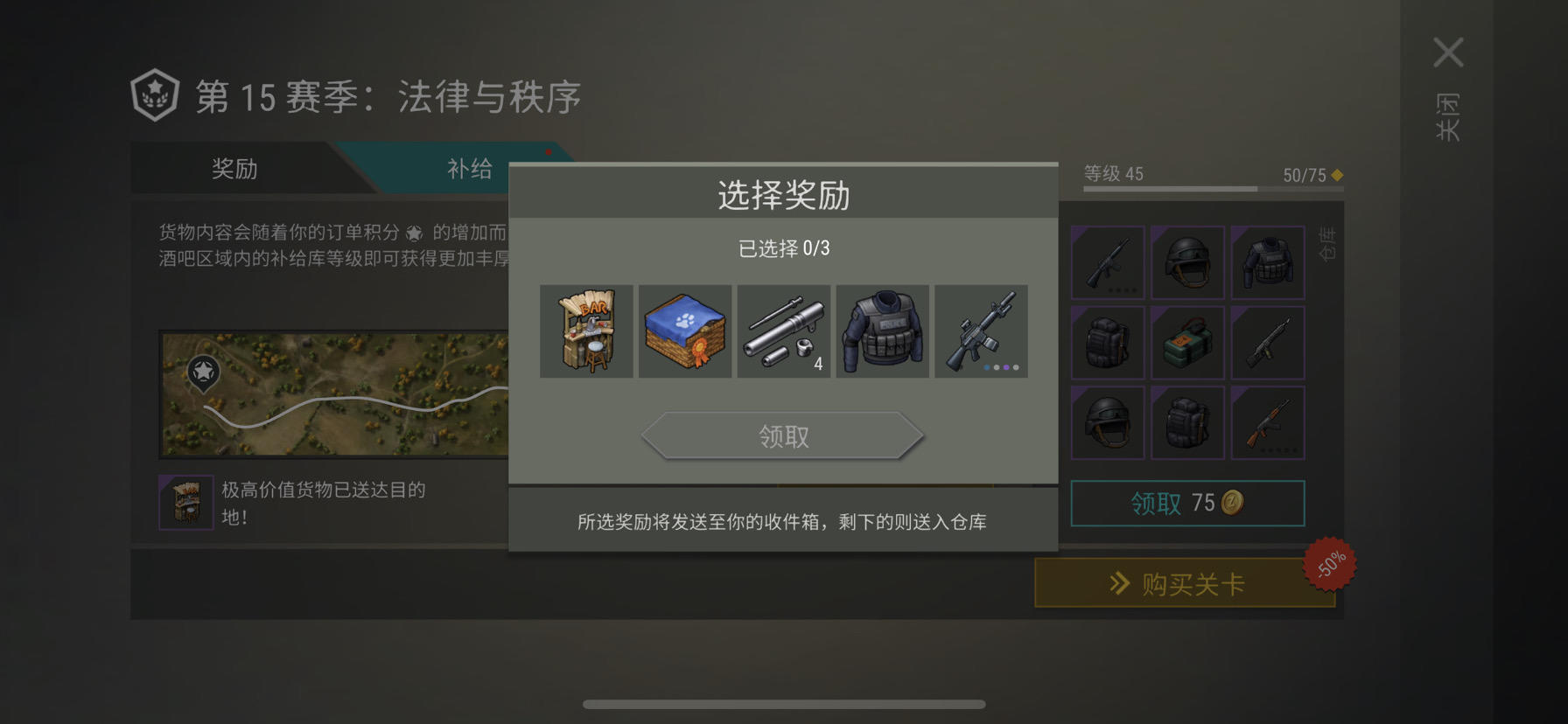Select the blue pet bed reward
Viewport: 1568px width, 724px height.
click(685, 331)
